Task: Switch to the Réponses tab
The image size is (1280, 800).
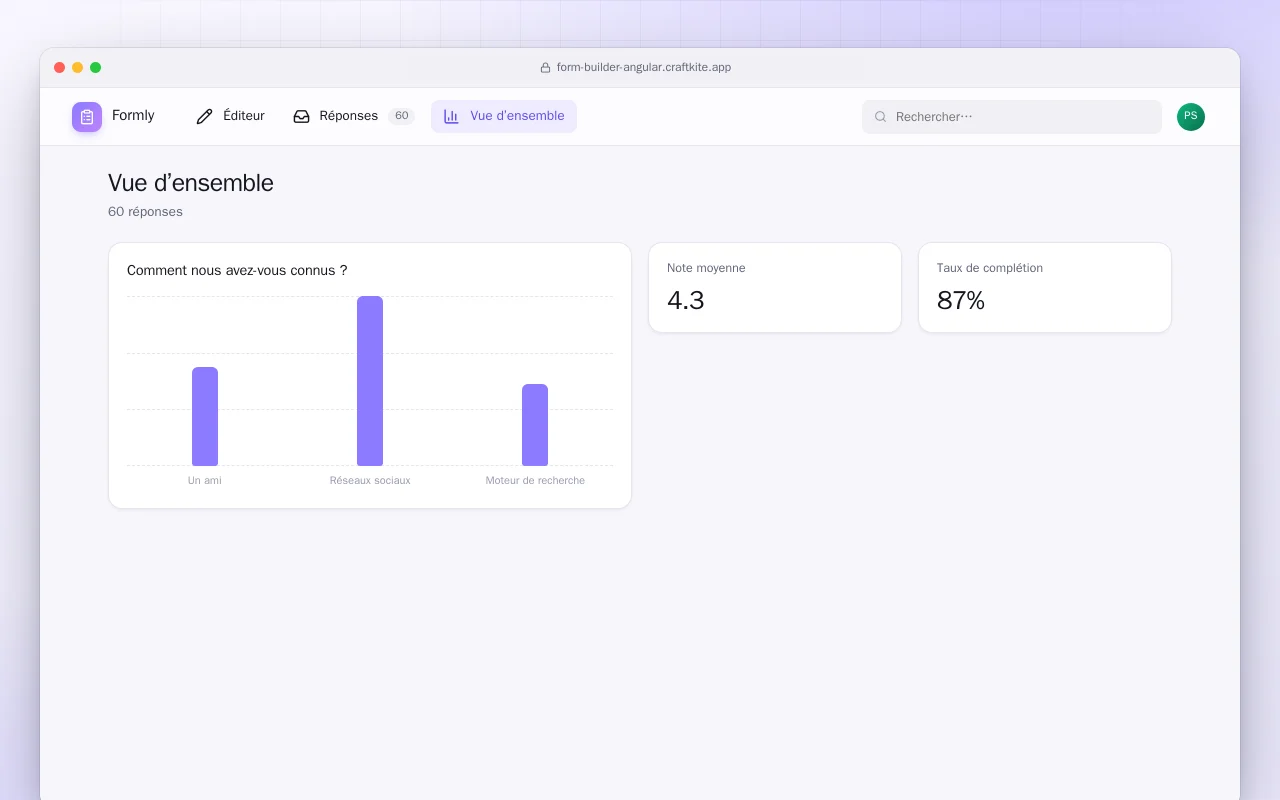Action: click(x=353, y=116)
